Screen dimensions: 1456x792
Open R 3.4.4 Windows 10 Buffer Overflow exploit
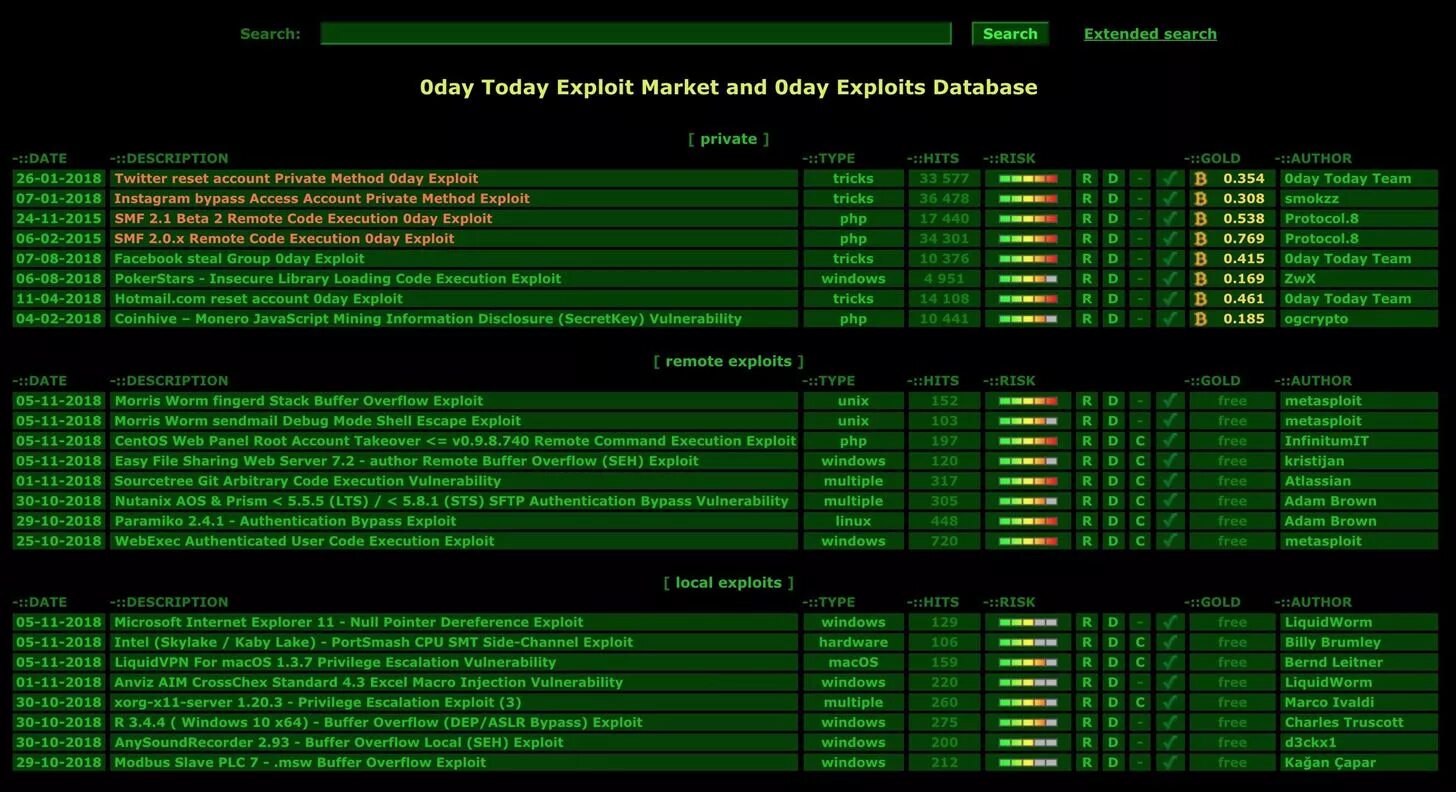[x=378, y=722]
